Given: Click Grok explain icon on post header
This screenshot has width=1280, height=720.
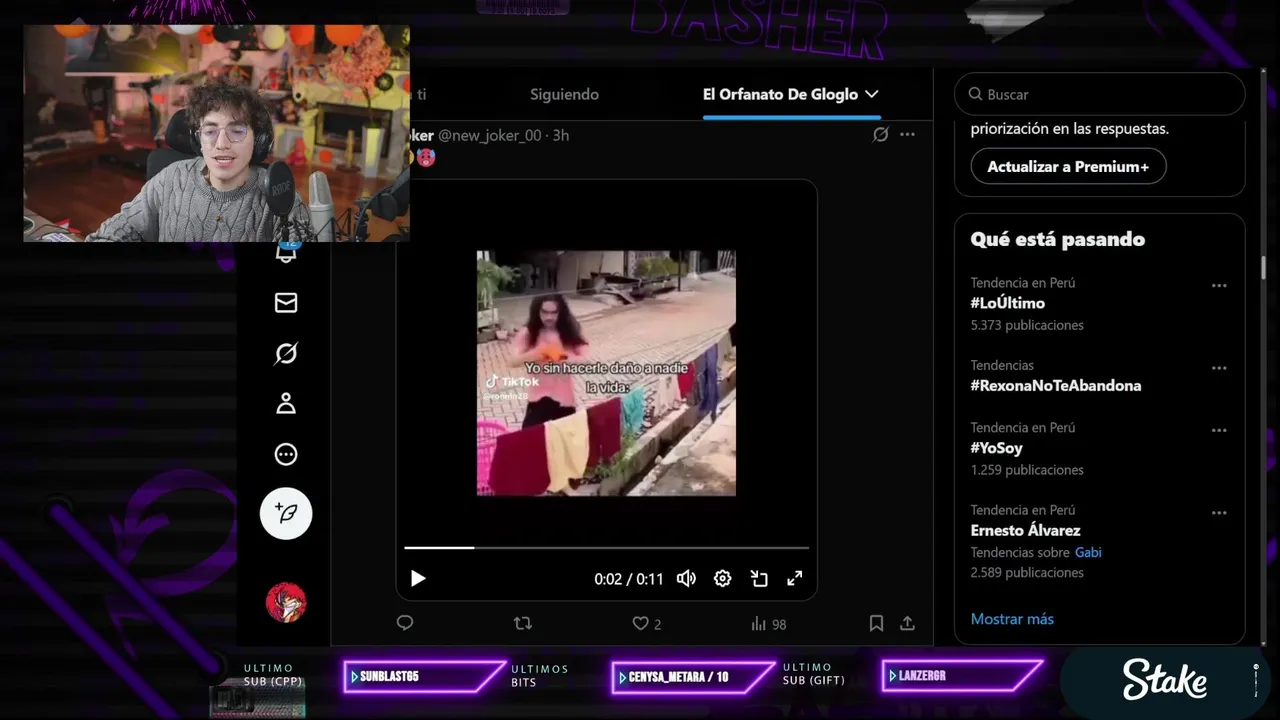Looking at the screenshot, I should [880, 134].
